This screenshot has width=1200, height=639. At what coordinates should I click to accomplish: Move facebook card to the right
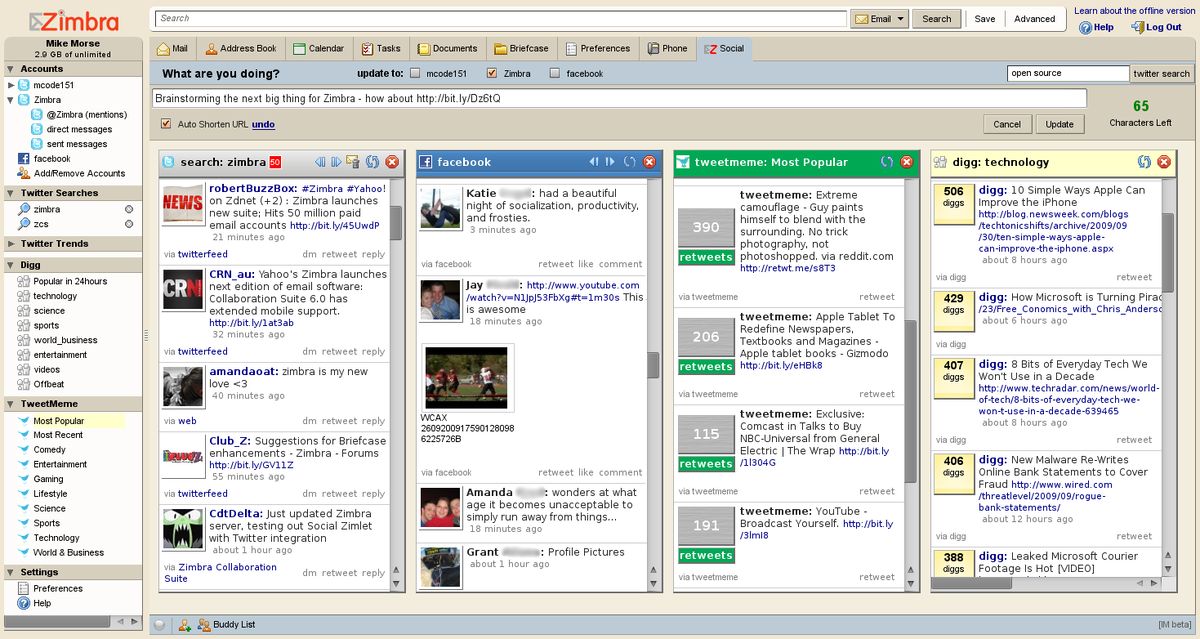610,162
